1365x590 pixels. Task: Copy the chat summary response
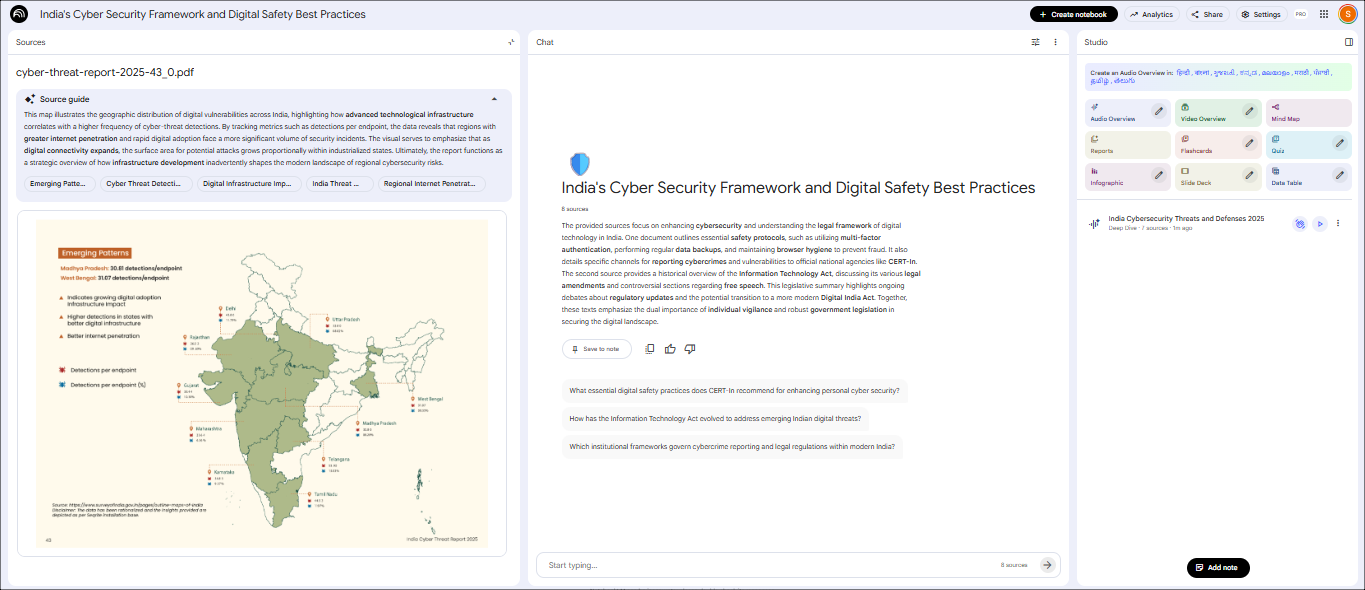coord(650,349)
